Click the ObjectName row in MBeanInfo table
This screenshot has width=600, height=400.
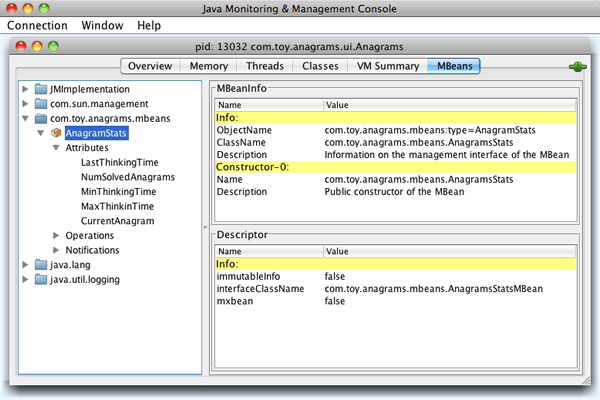[x=398, y=130]
